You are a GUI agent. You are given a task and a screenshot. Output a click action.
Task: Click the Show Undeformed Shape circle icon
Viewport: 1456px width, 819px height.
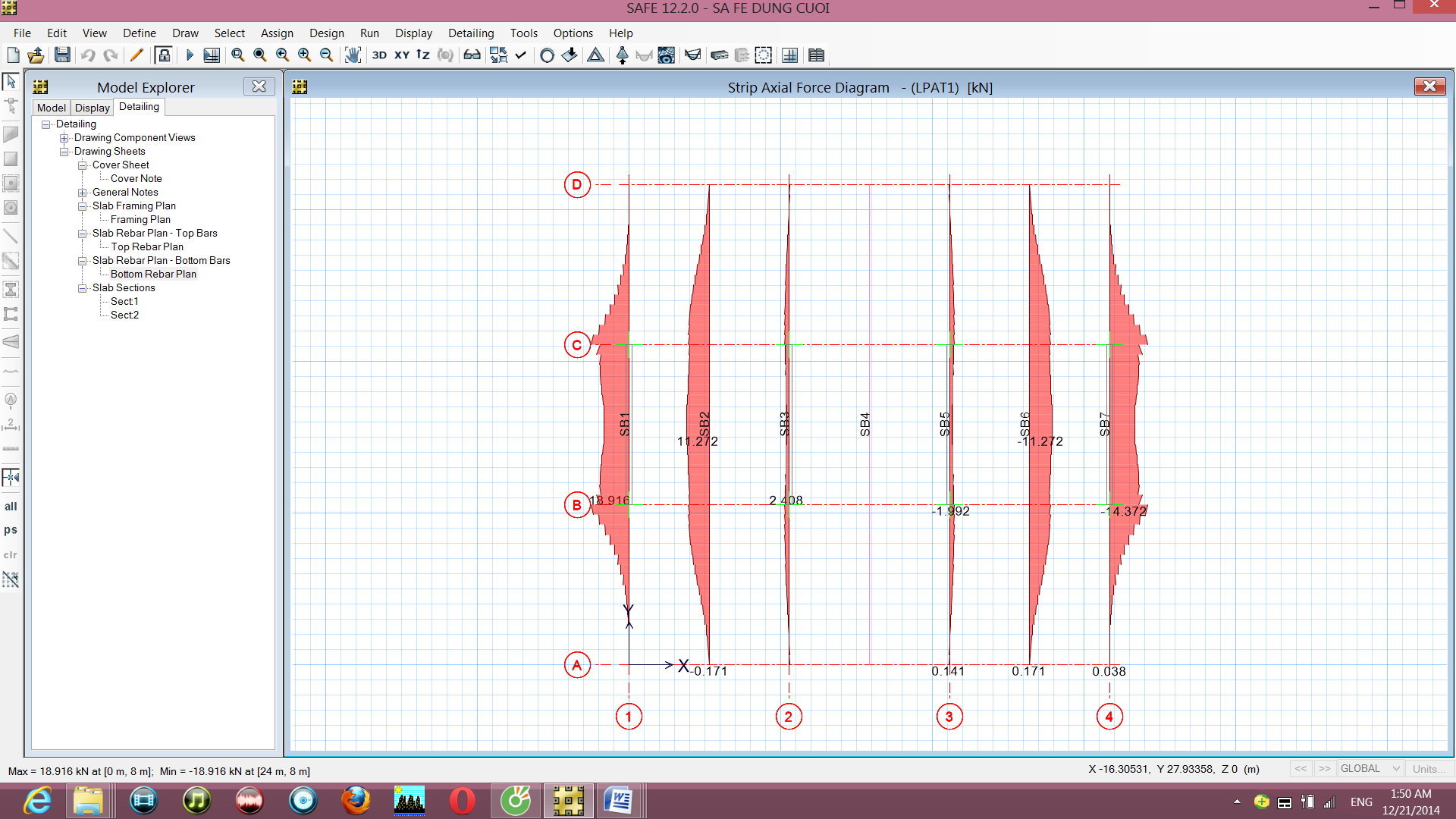(x=546, y=55)
